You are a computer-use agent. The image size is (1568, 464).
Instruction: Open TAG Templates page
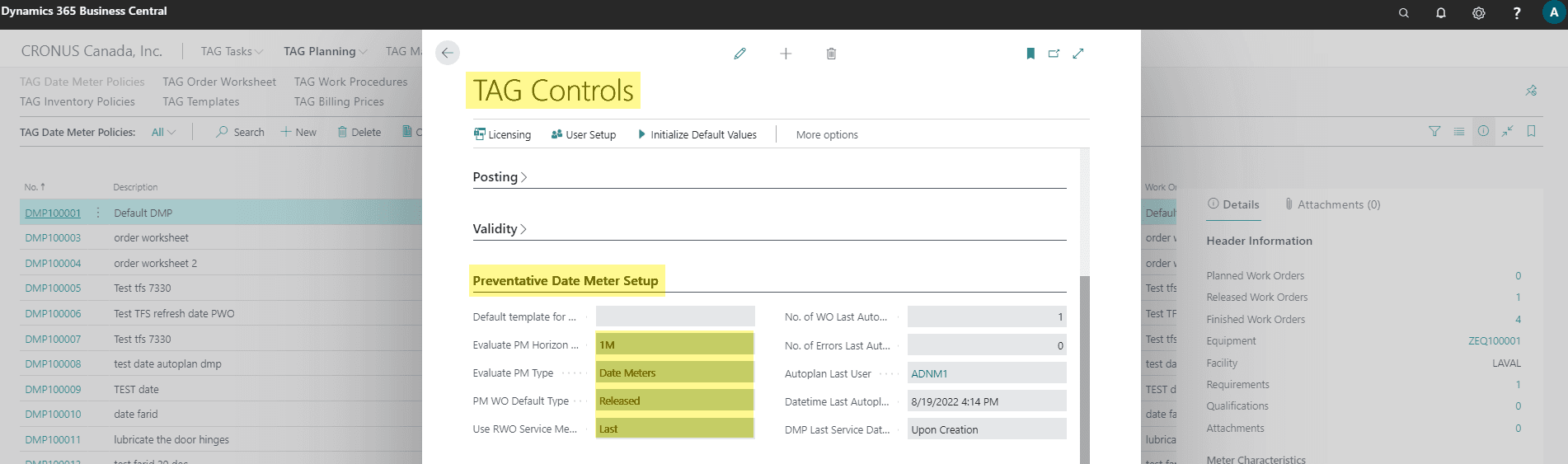201,101
